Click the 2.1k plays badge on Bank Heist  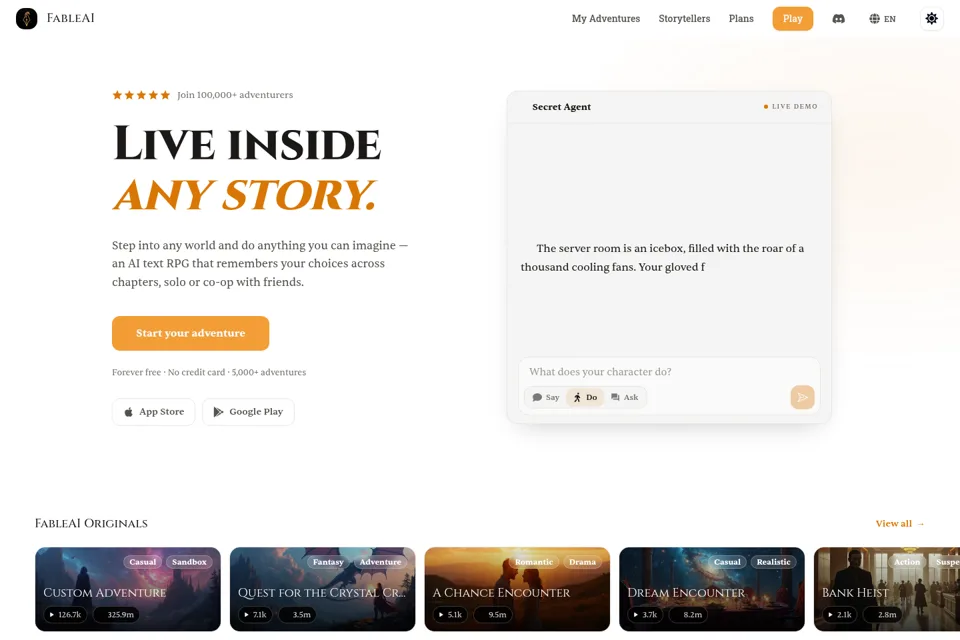coord(839,614)
